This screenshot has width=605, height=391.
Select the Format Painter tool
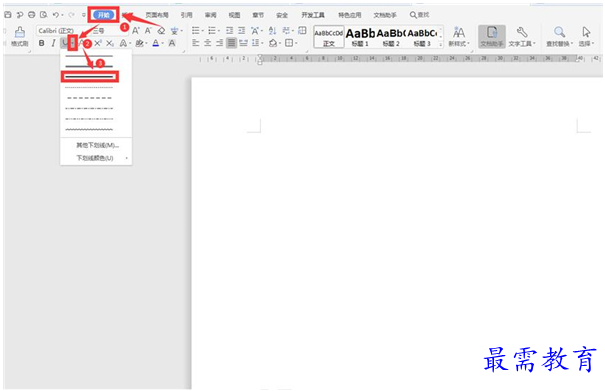[x=19, y=37]
